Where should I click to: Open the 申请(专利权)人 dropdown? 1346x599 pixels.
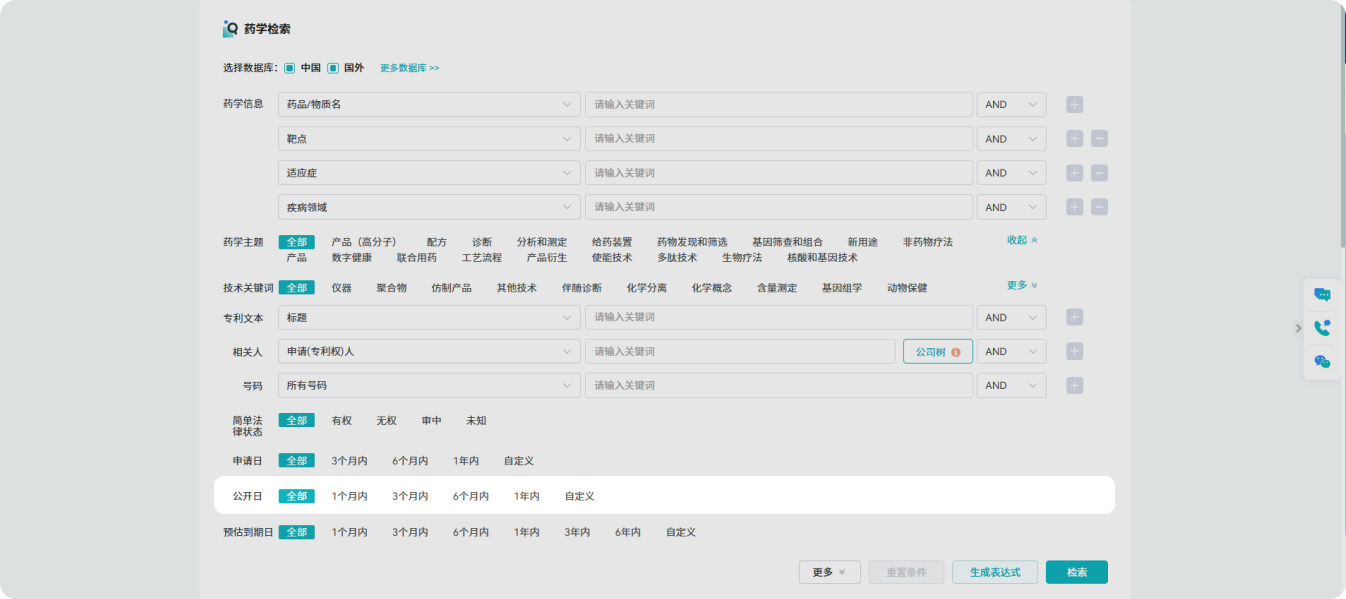pos(429,351)
